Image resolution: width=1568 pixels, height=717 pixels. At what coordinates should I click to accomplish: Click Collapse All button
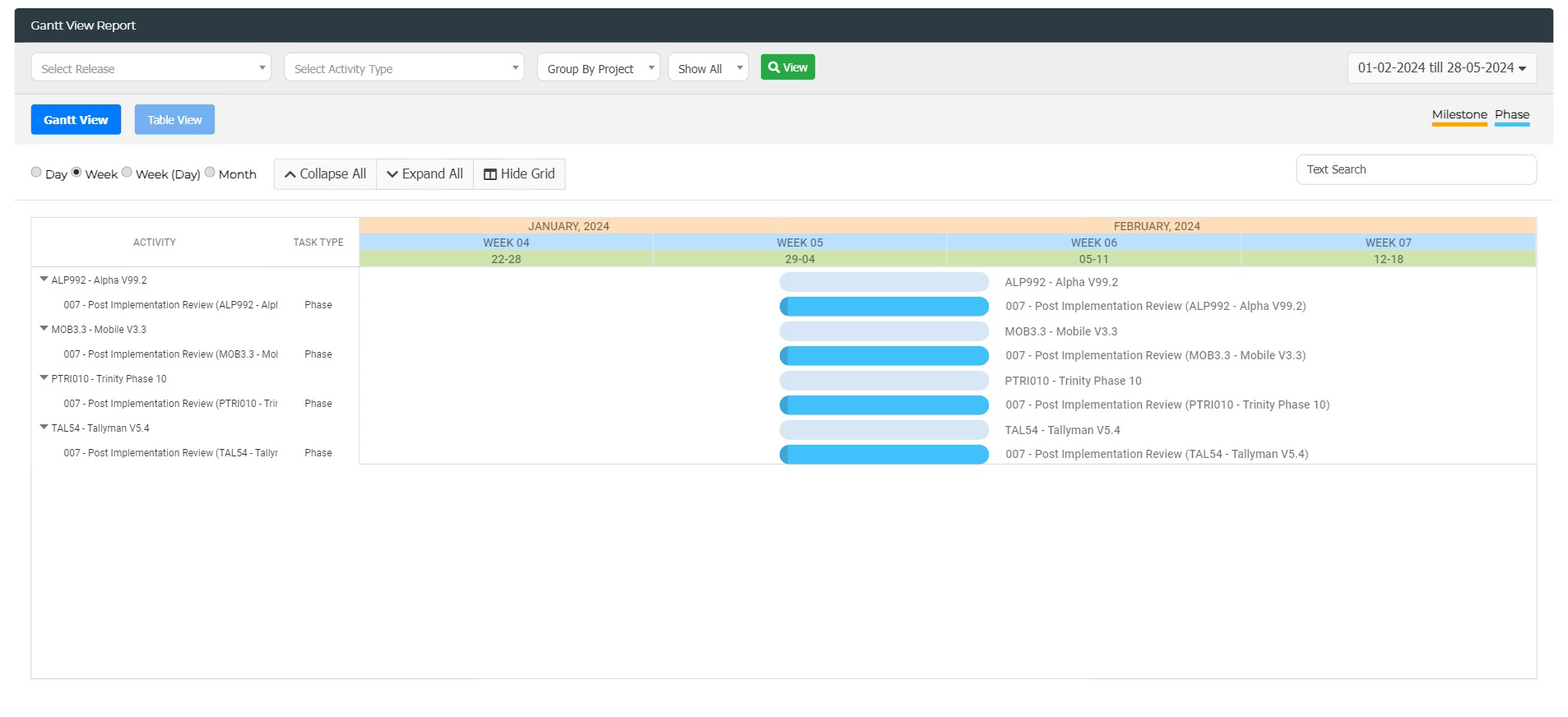[325, 173]
